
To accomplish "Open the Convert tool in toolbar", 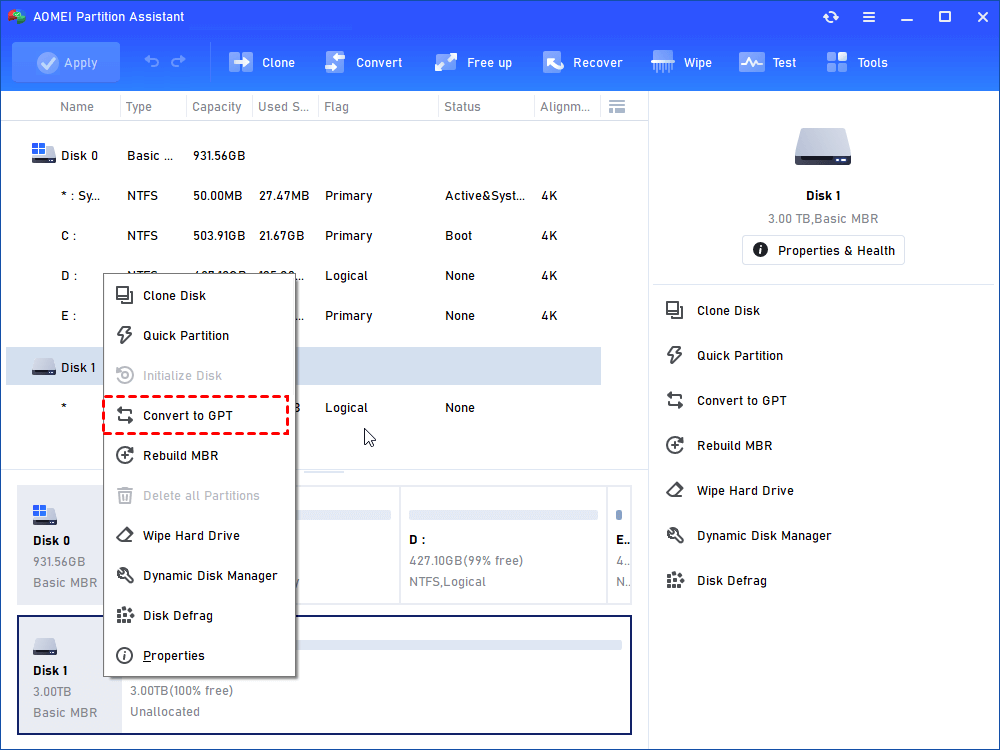I will coord(336,62).
